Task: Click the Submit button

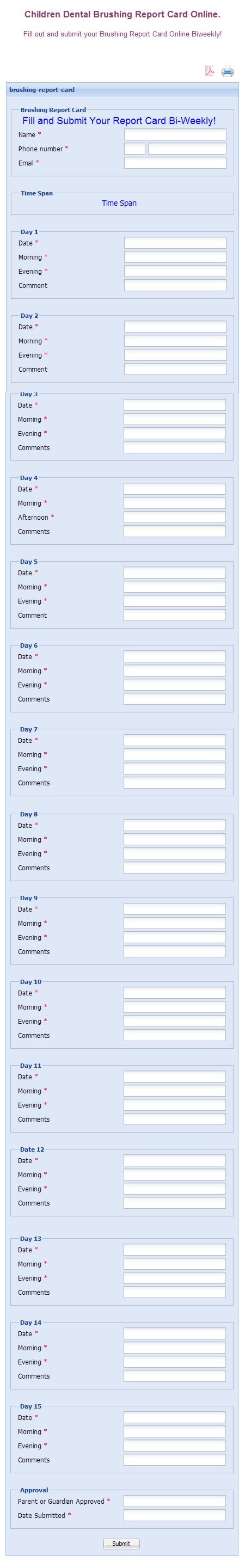Action: click(x=121, y=1543)
